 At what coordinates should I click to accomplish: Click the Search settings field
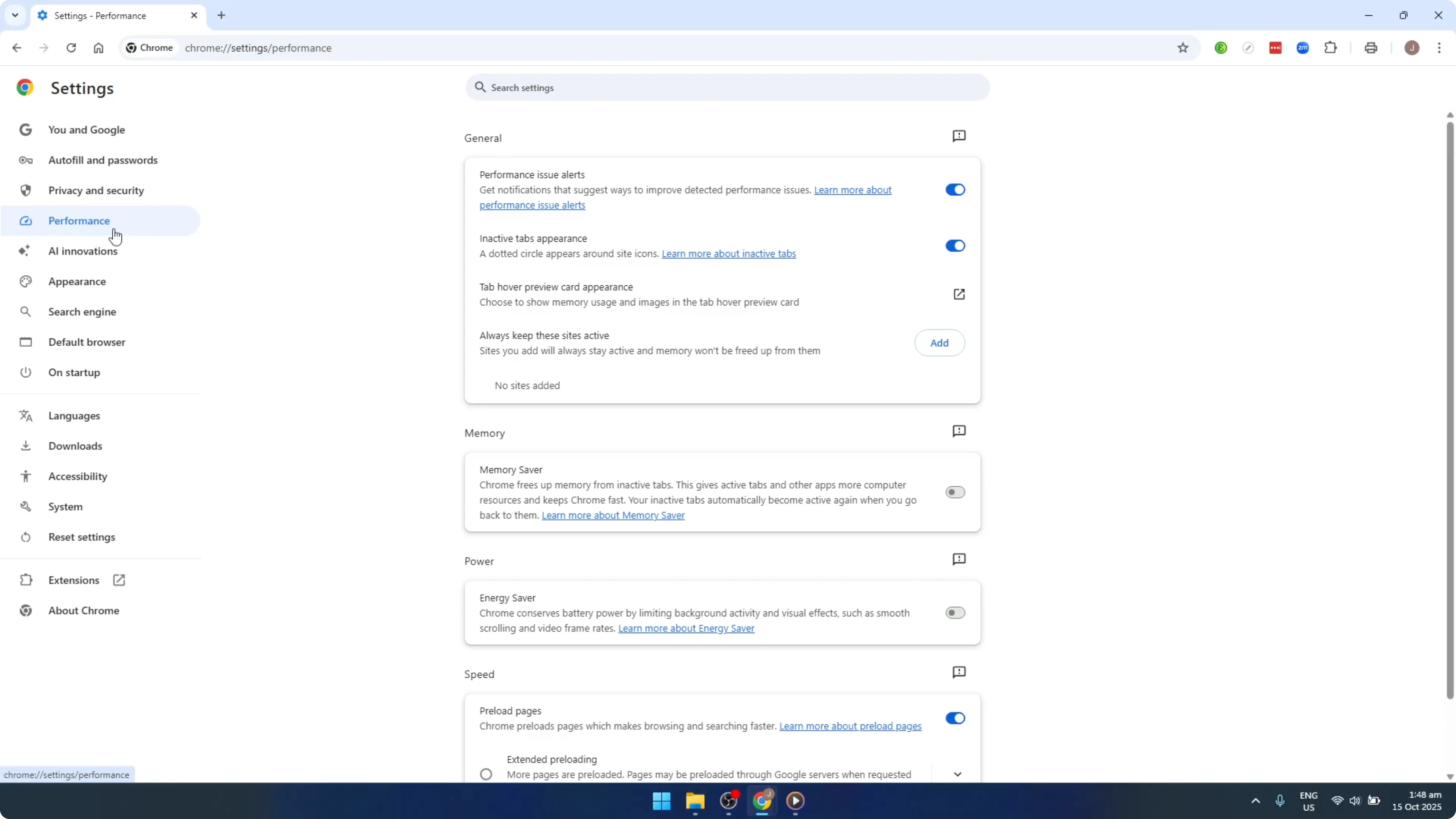pos(728,87)
